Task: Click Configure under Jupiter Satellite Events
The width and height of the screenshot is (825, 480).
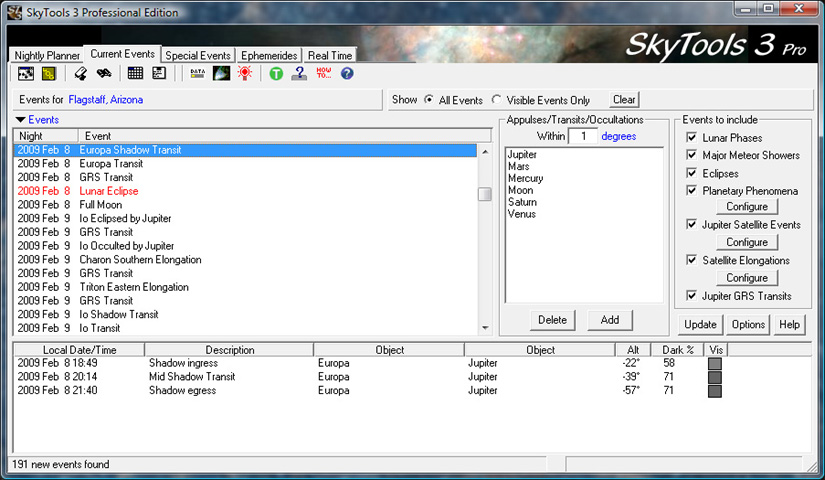Action: pos(747,242)
